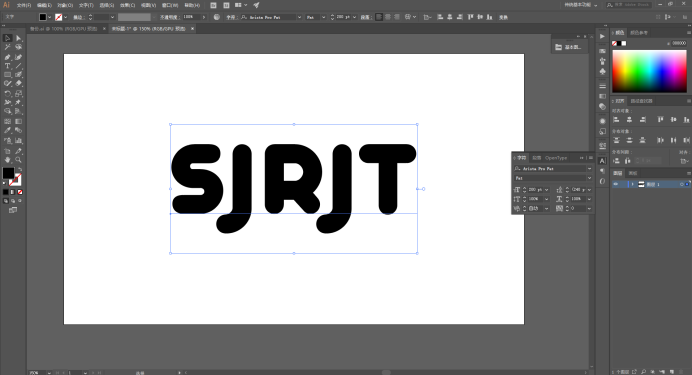This screenshot has width=692, height=375.
Task: Set paint mode to Gradient below fill swatch
Action: click(12, 192)
